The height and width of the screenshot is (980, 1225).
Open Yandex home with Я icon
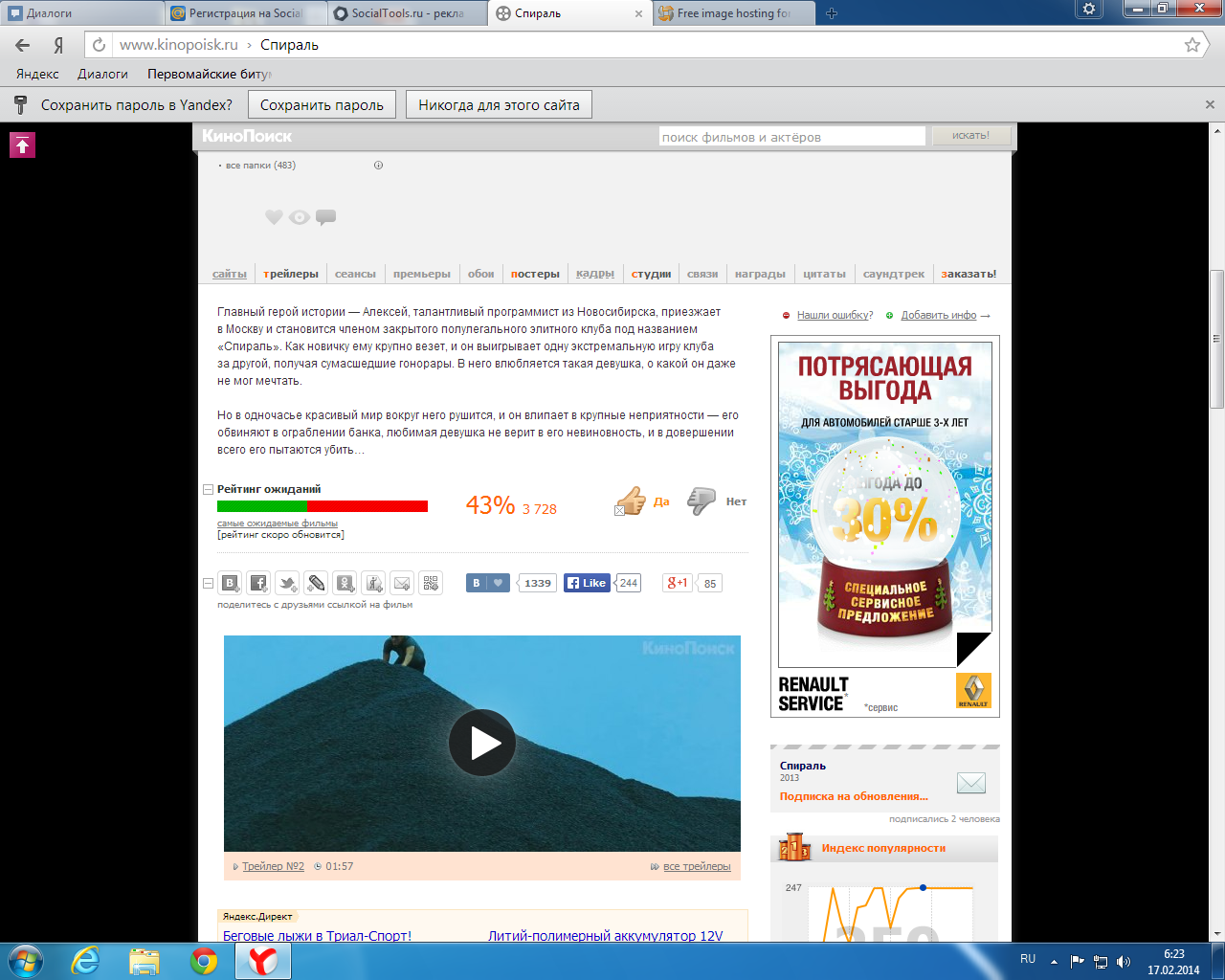(x=58, y=45)
